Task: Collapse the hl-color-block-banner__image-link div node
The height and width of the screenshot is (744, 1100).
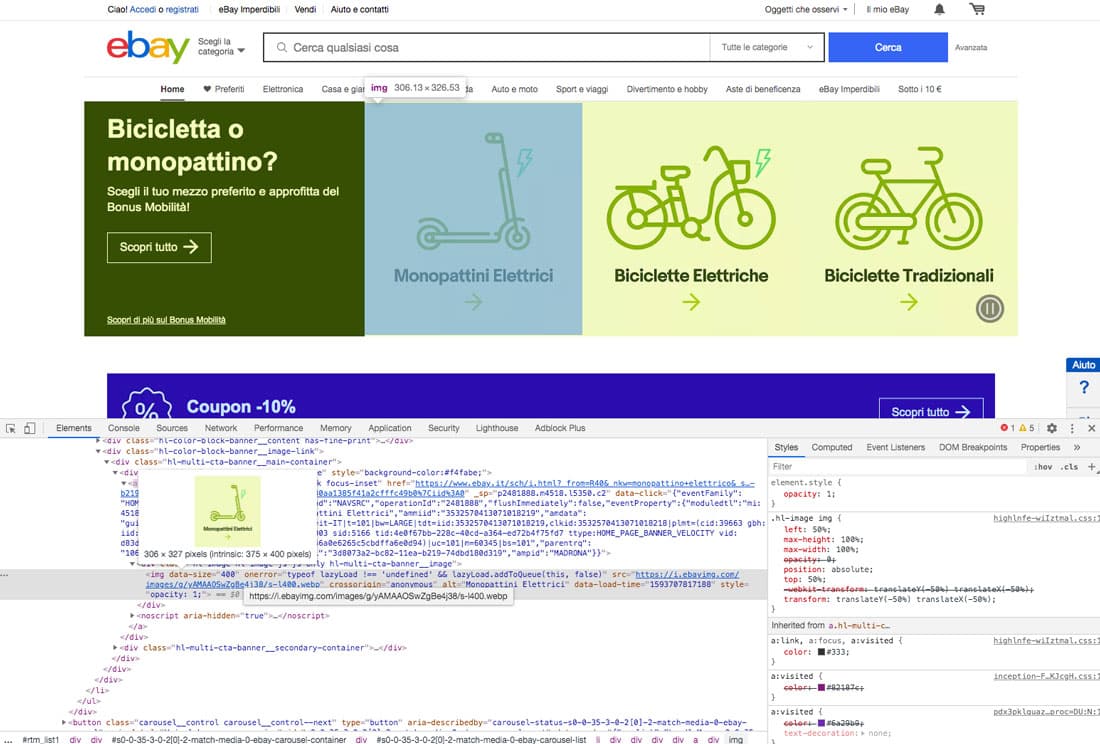Action: 98,452
